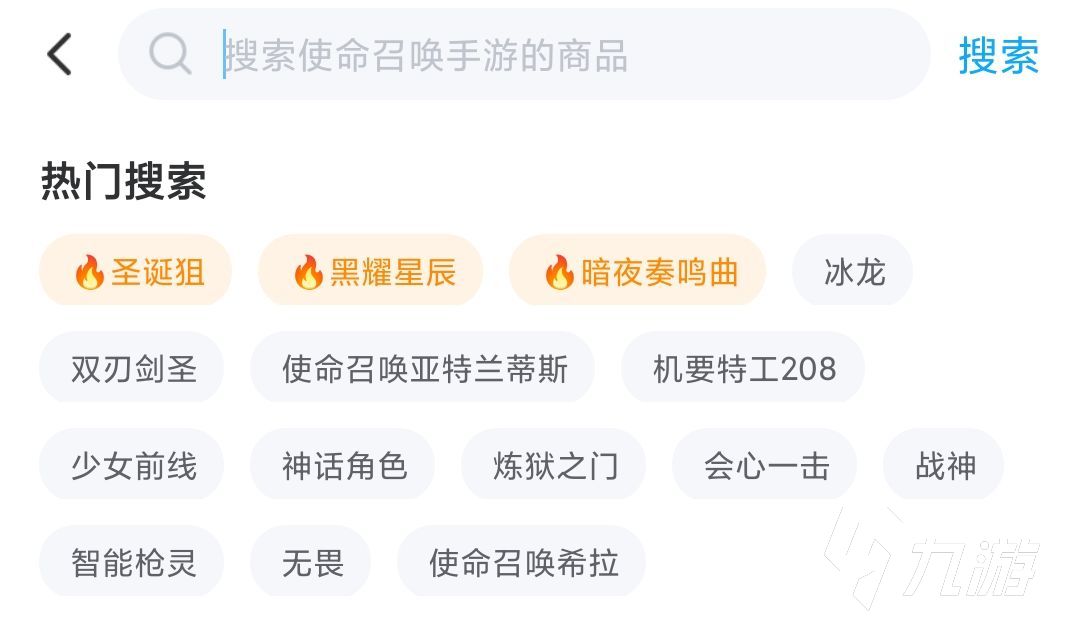Tap the back arrow icon
1080x641 pixels.
click(x=60, y=54)
